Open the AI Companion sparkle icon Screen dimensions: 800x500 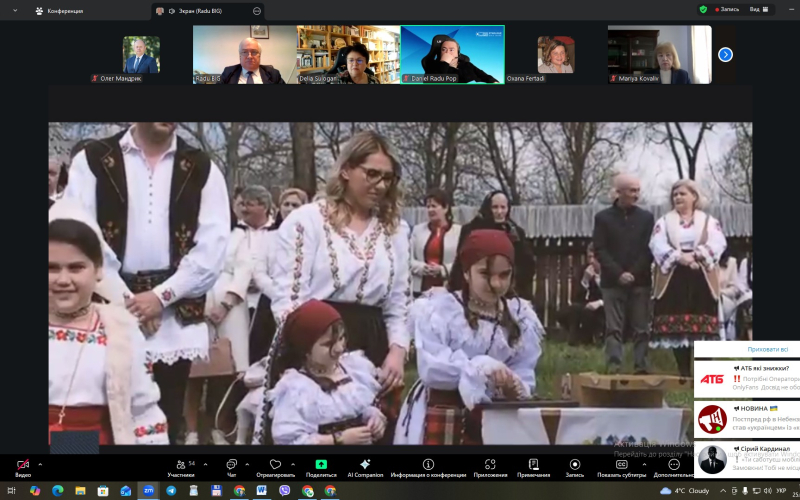pyautogui.click(x=365, y=465)
